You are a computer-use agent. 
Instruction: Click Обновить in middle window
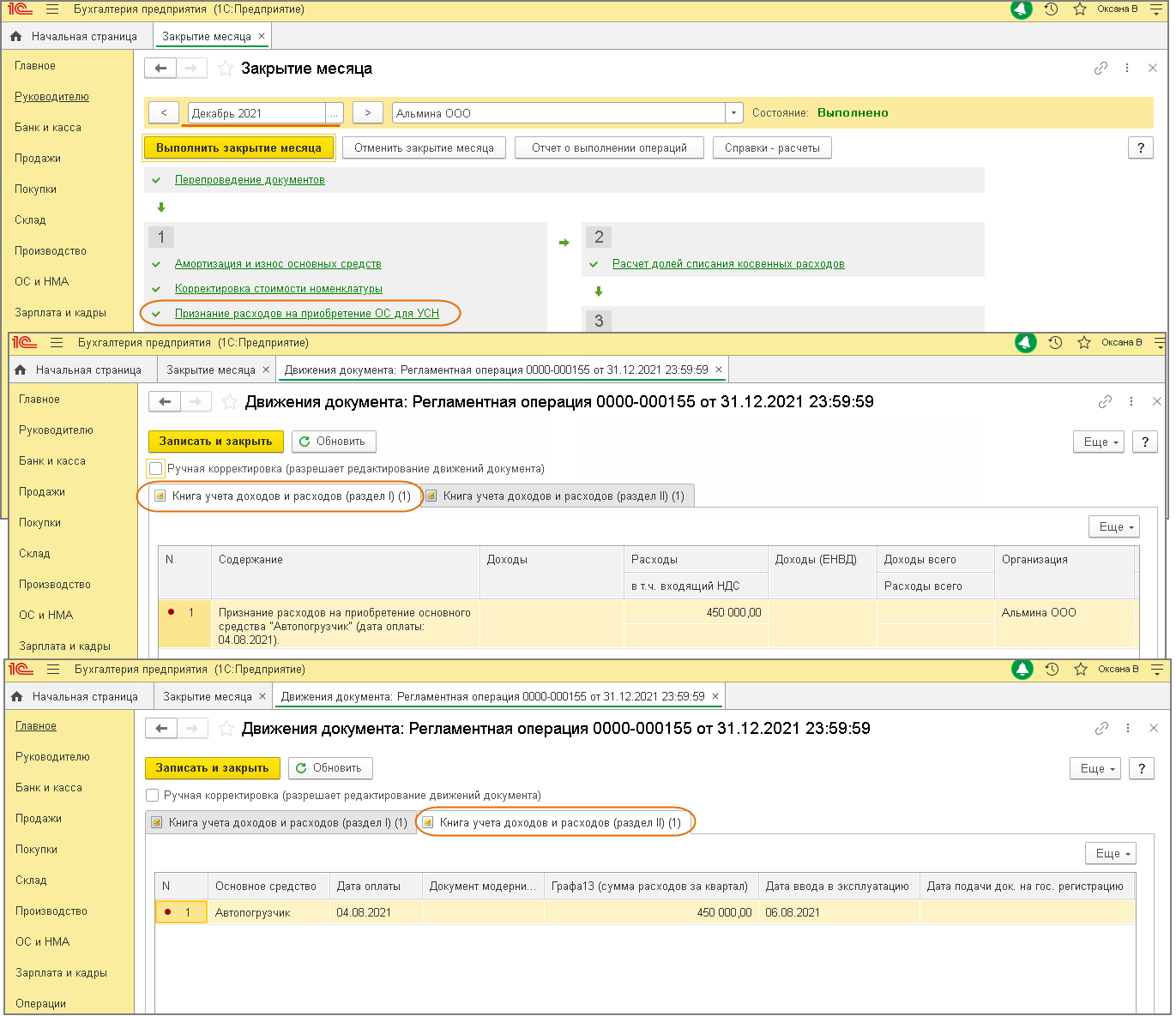(x=334, y=442)
